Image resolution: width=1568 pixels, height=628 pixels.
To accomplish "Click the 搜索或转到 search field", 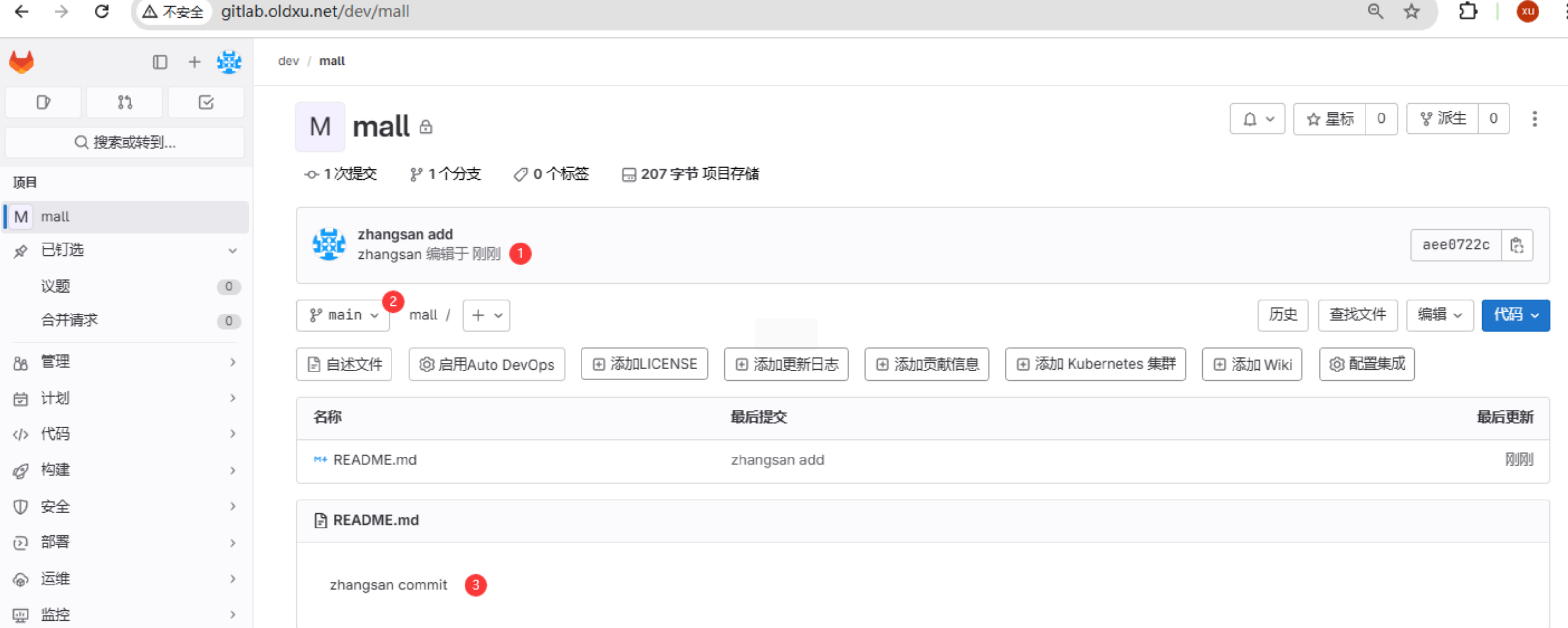I will pos(125,143).
